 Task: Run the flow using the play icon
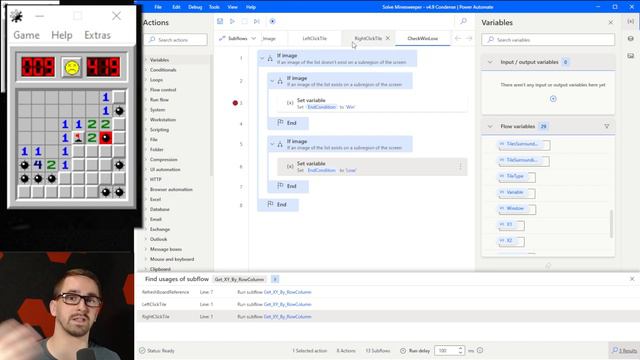pos(232,21)
